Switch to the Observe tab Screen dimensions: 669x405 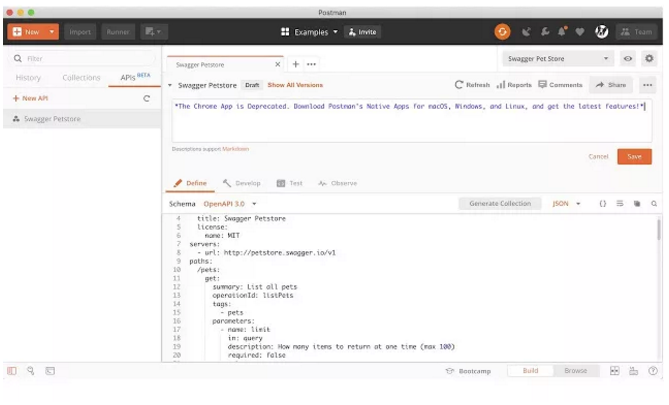pyautogui.click(x=337, y=183)
